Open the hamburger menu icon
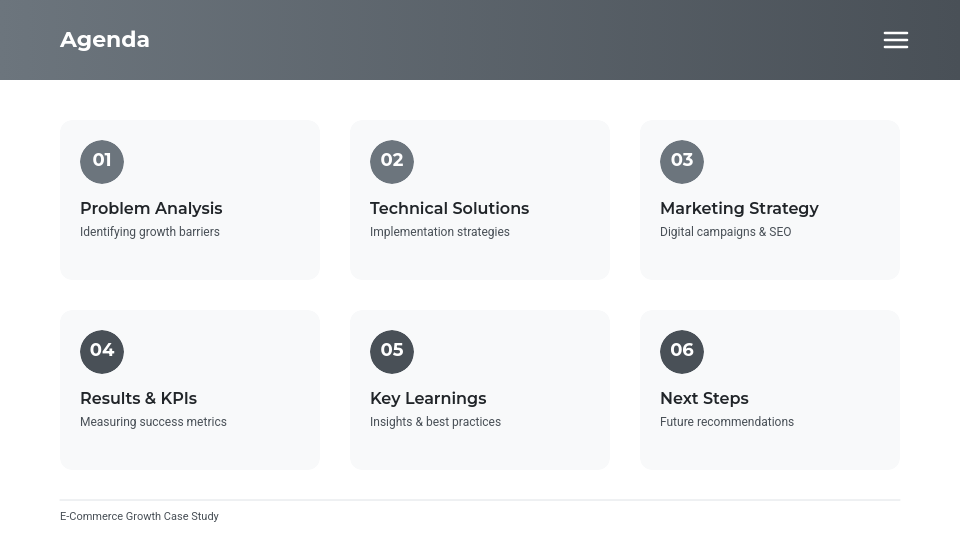This screenshot has width=960, height=540. 895,40
